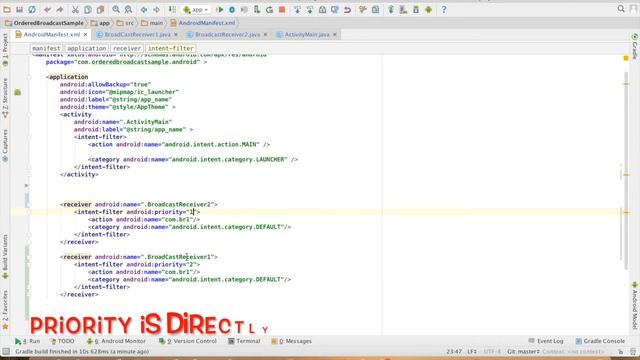
Task: Click the Cut scissors icon
Action: click(x=76, y=9)
